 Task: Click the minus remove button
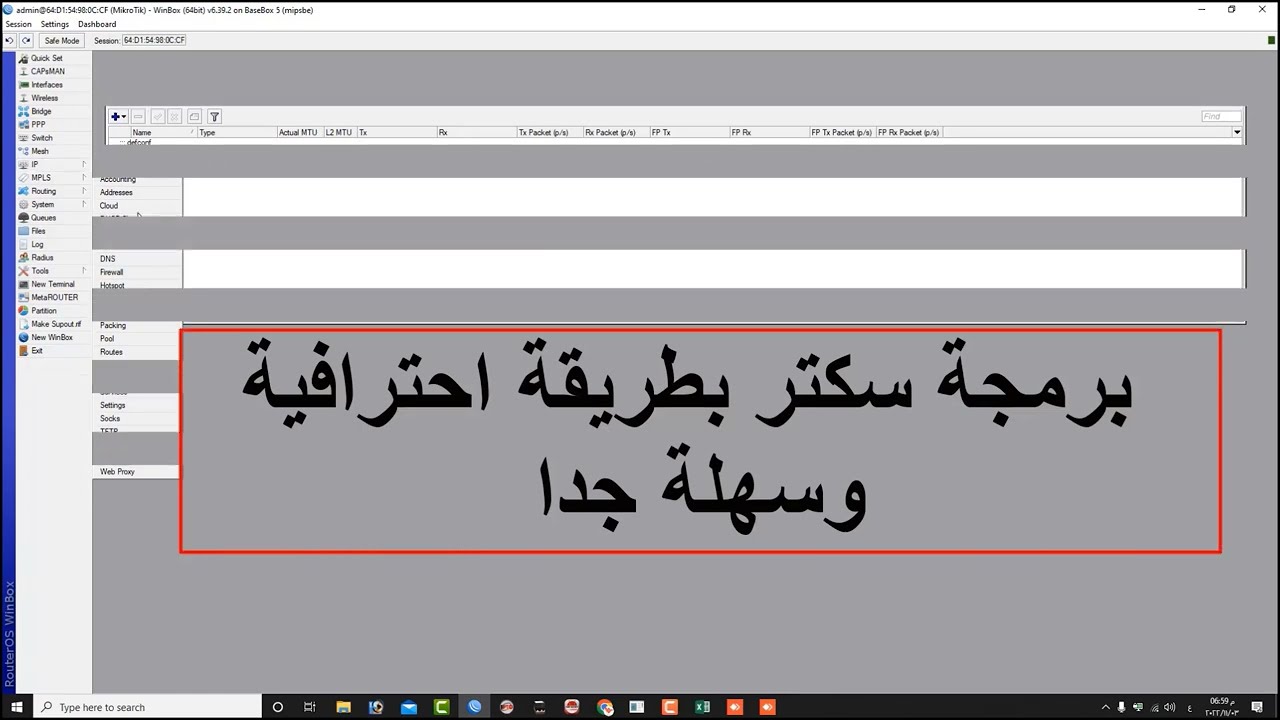[138, 117]
